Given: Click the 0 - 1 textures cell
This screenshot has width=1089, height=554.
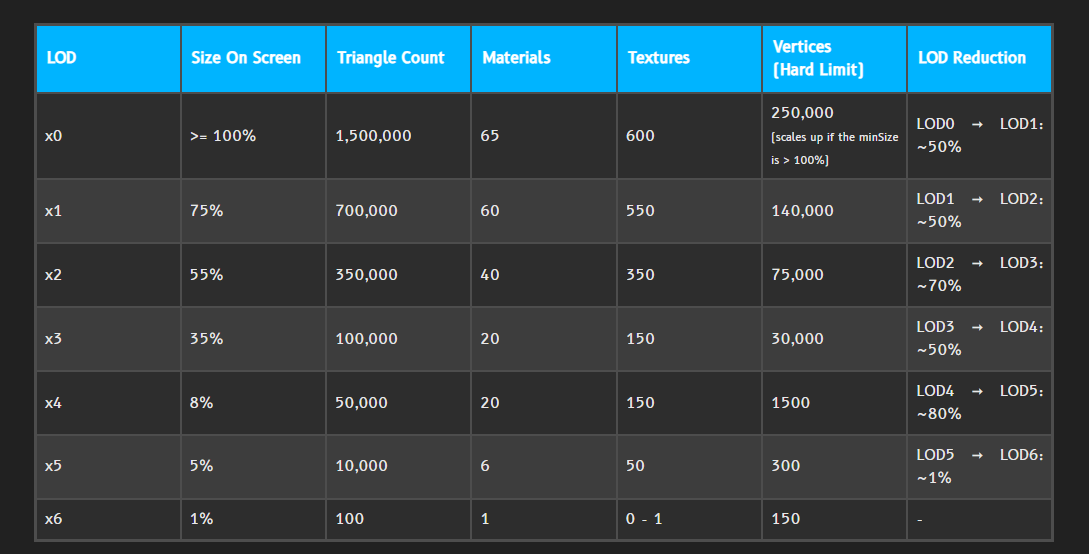Looking at the screenshot, I should [646, 519].
